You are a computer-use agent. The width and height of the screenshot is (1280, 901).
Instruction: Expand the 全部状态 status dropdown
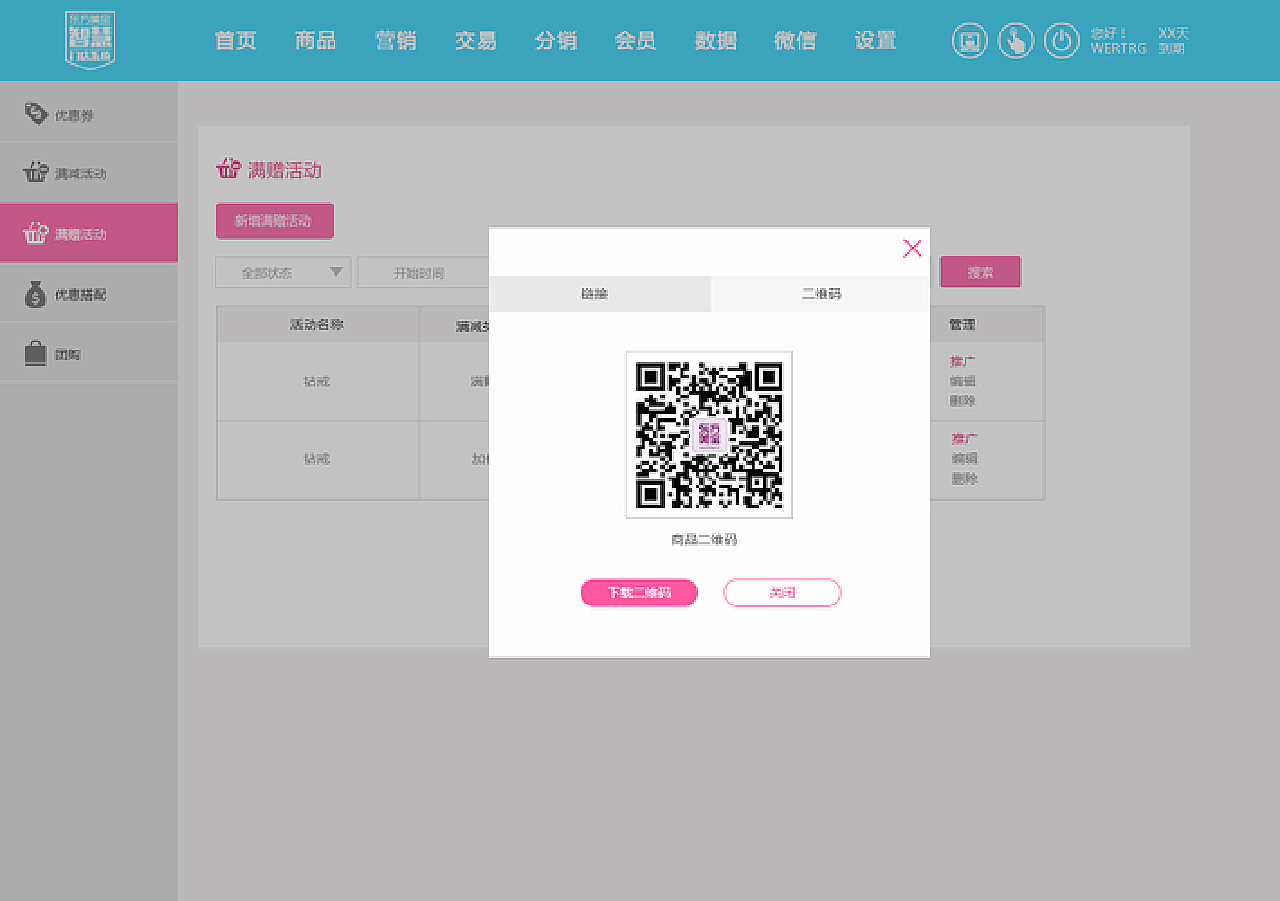[283, 272]
